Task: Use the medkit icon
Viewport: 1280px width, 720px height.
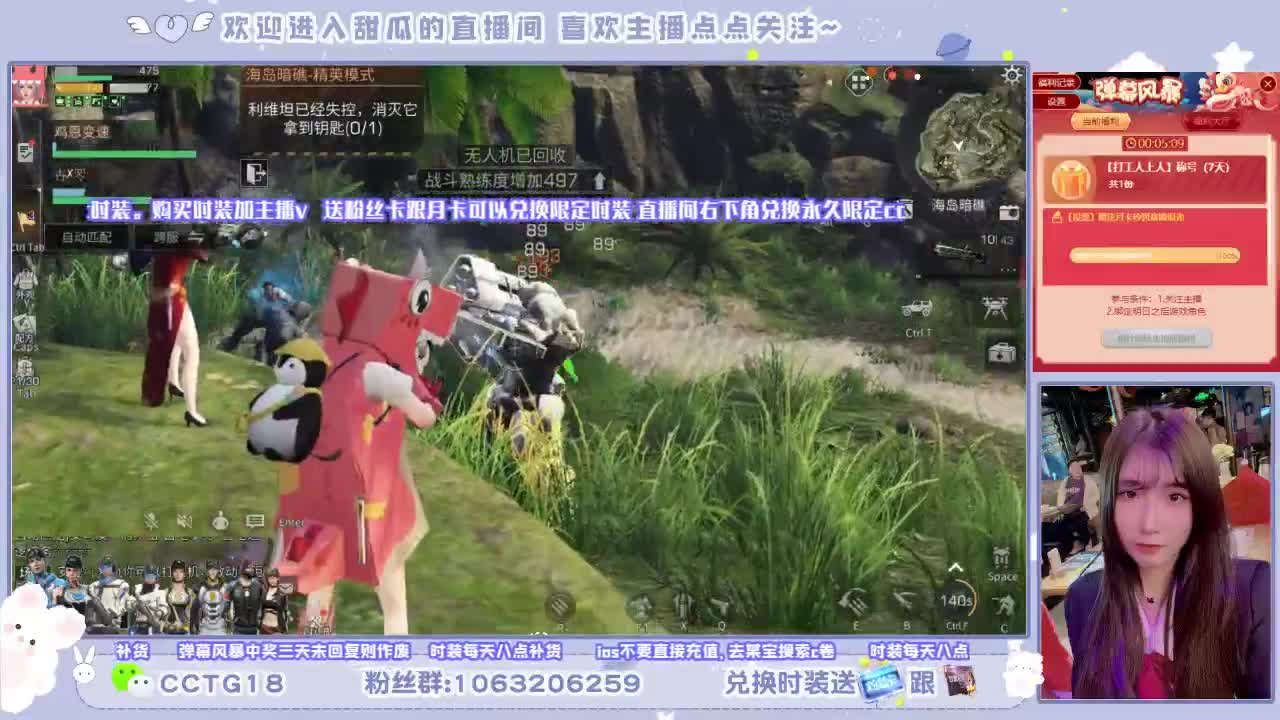Action: pyautogui.click(x=1001, y=353)
